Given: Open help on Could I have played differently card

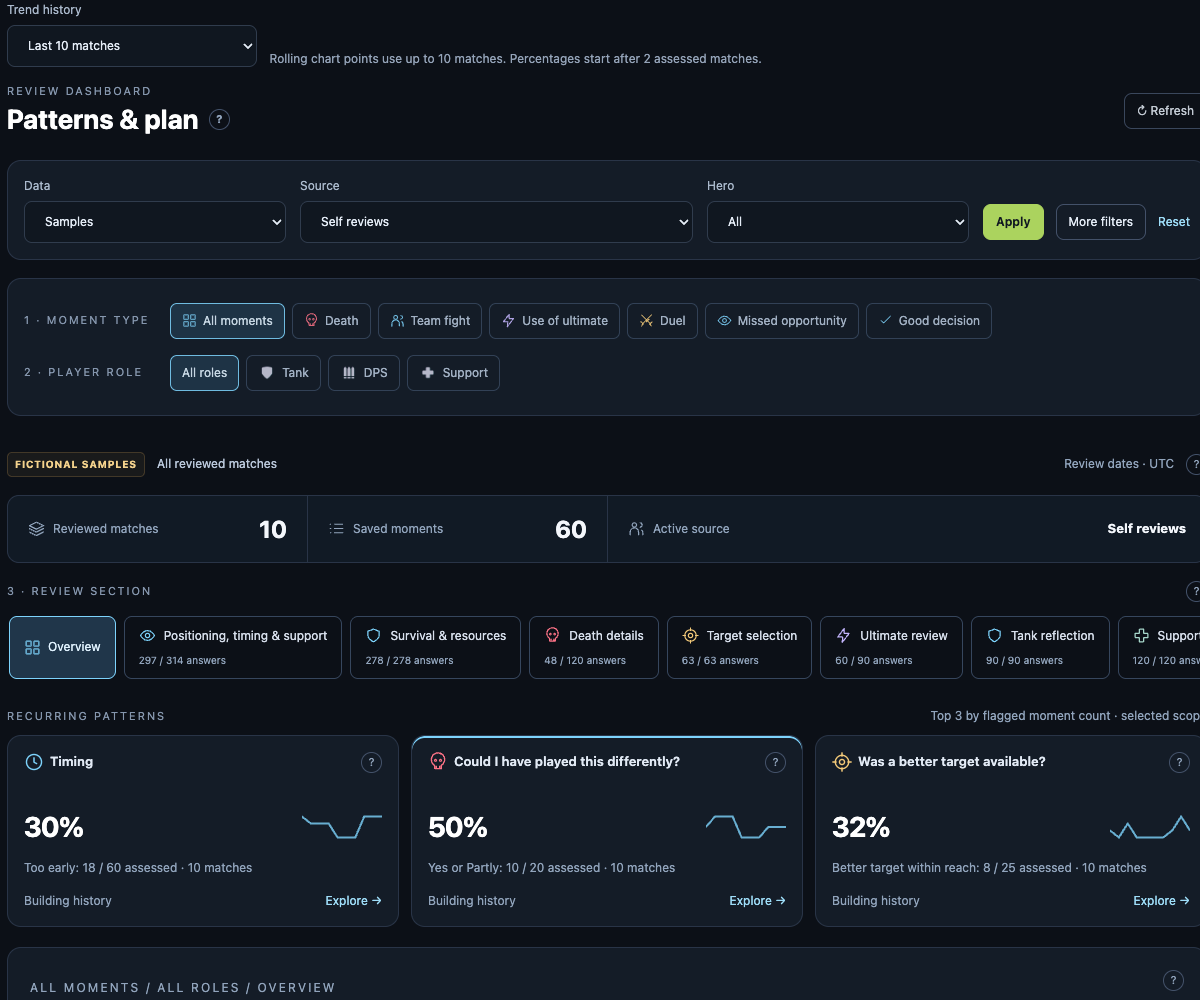Looking at the screenshot, I should 775,763.
